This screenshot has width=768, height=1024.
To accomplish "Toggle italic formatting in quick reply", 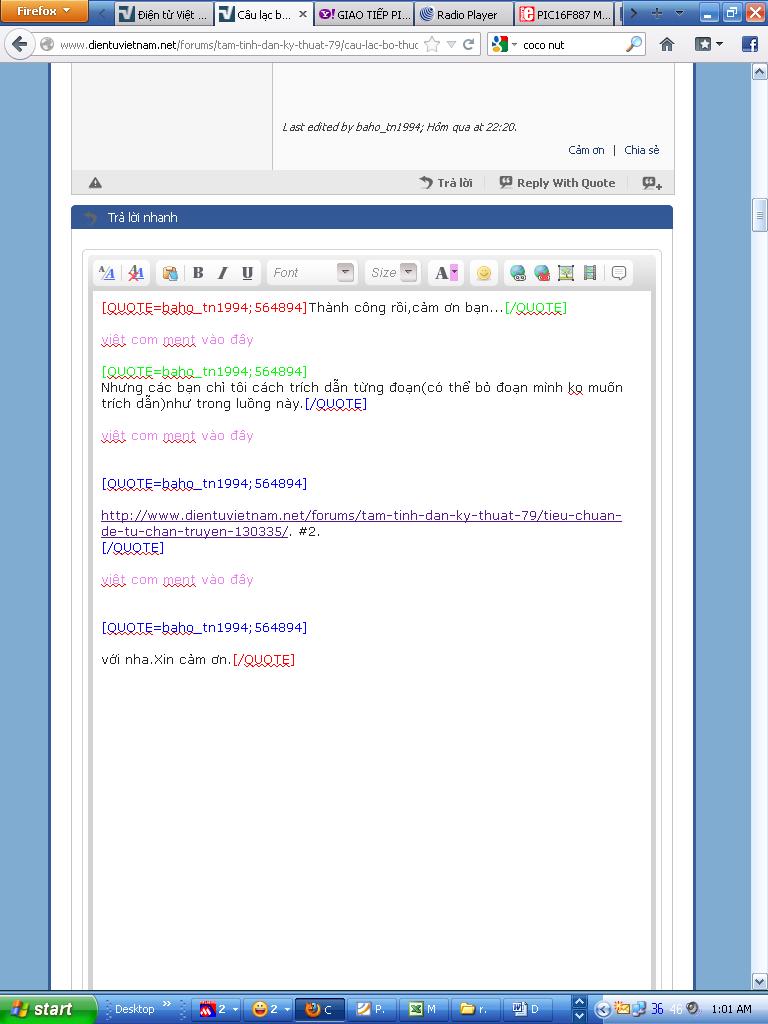I will pyautogui.click(x=223, y=273).
